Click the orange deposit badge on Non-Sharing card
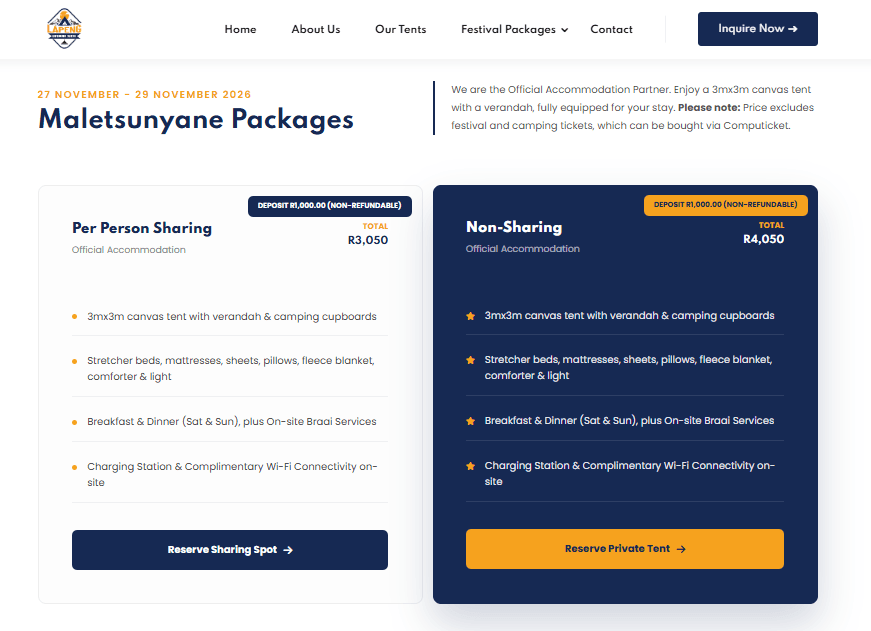The image size is (871, 631). tap(725, 205)
